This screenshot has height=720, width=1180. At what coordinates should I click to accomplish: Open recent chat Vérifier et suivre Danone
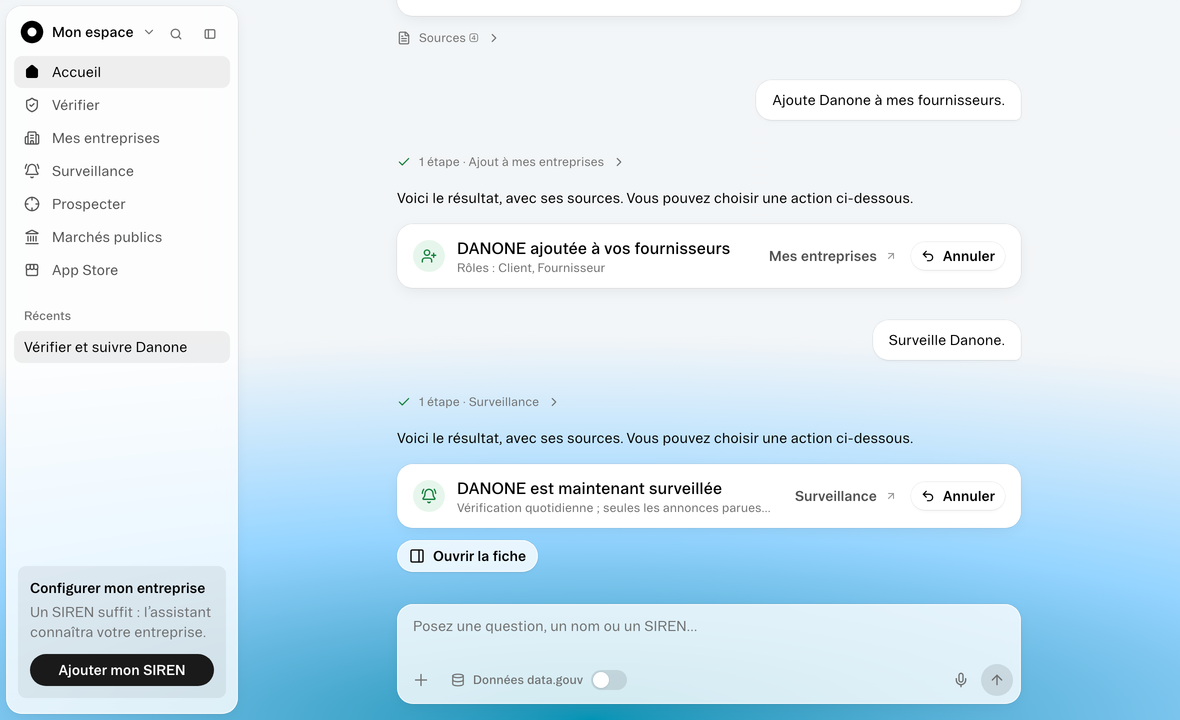coord(122,348)
